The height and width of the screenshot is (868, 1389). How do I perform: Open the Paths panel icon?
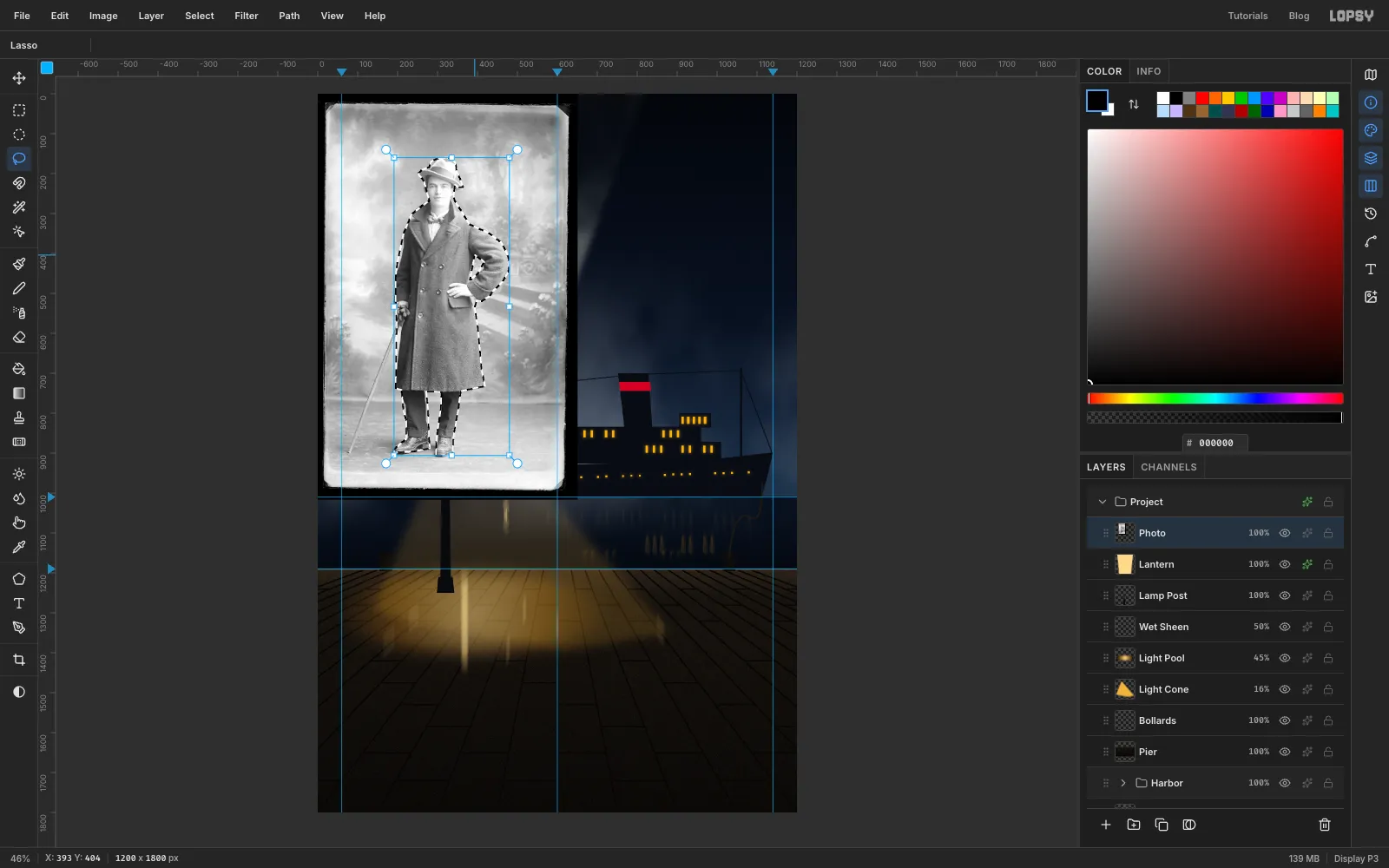click(1371, 241)
